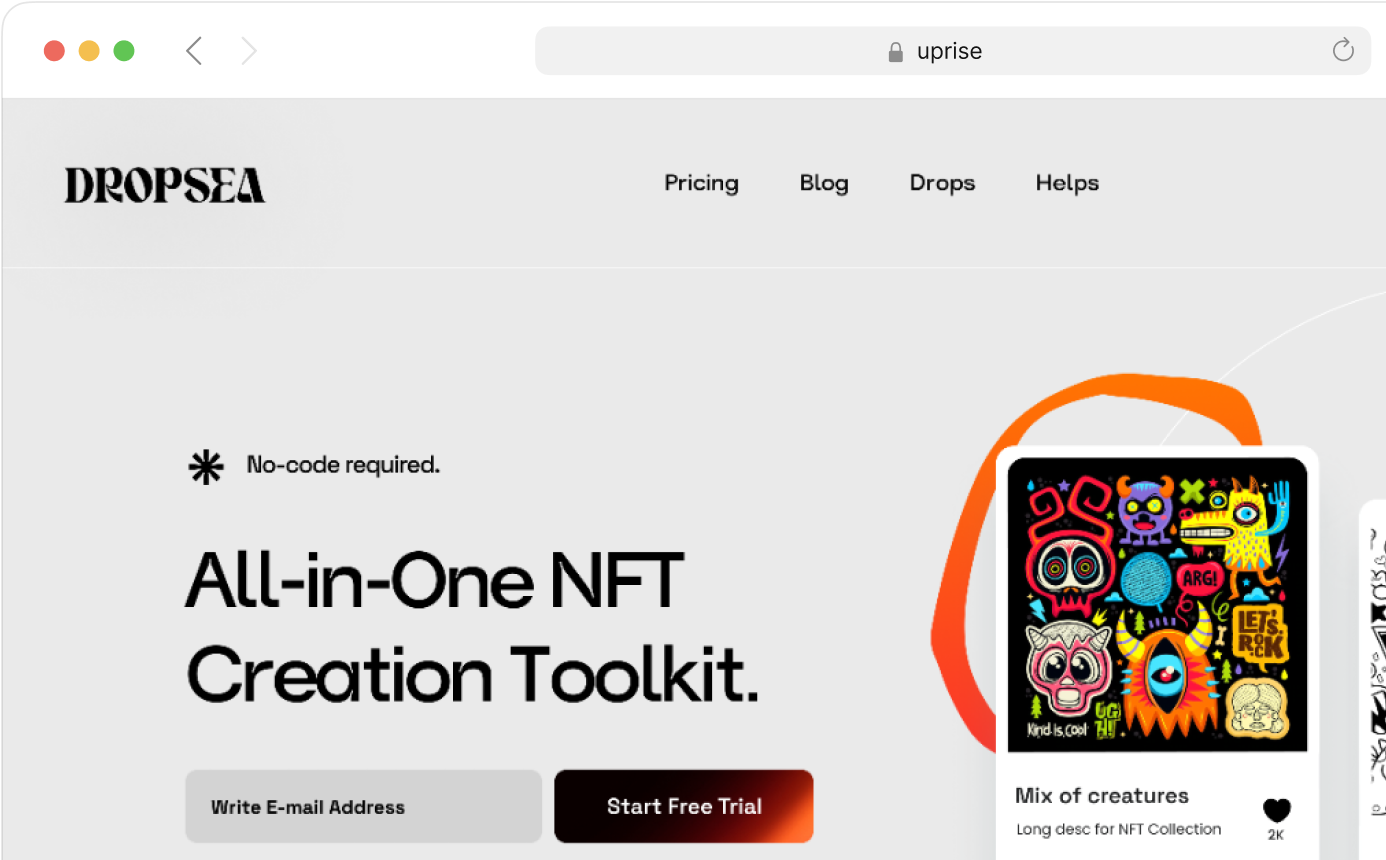Open the Drops menu item
The image size is (1386, 860).
point(942,183)
